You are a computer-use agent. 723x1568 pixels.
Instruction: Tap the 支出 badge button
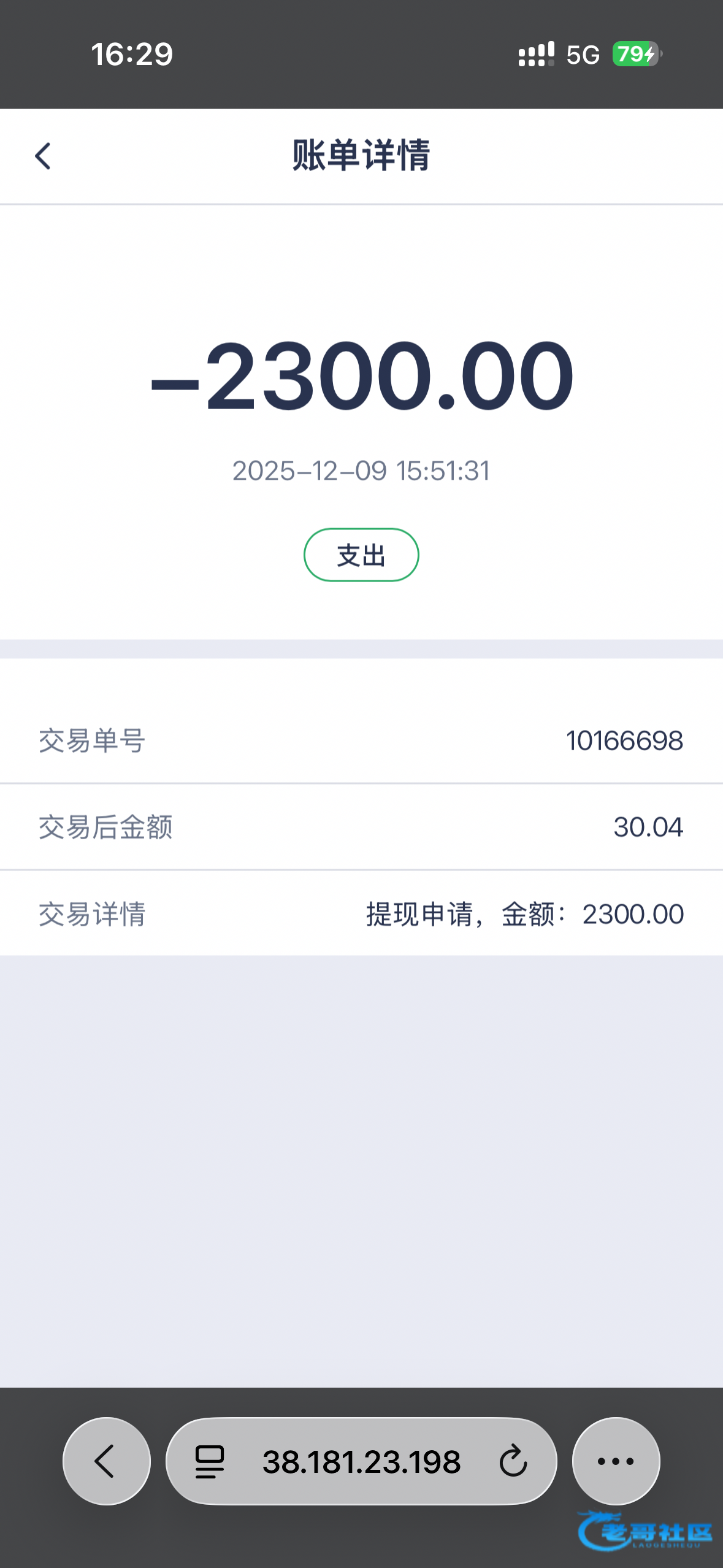[361, 555]
